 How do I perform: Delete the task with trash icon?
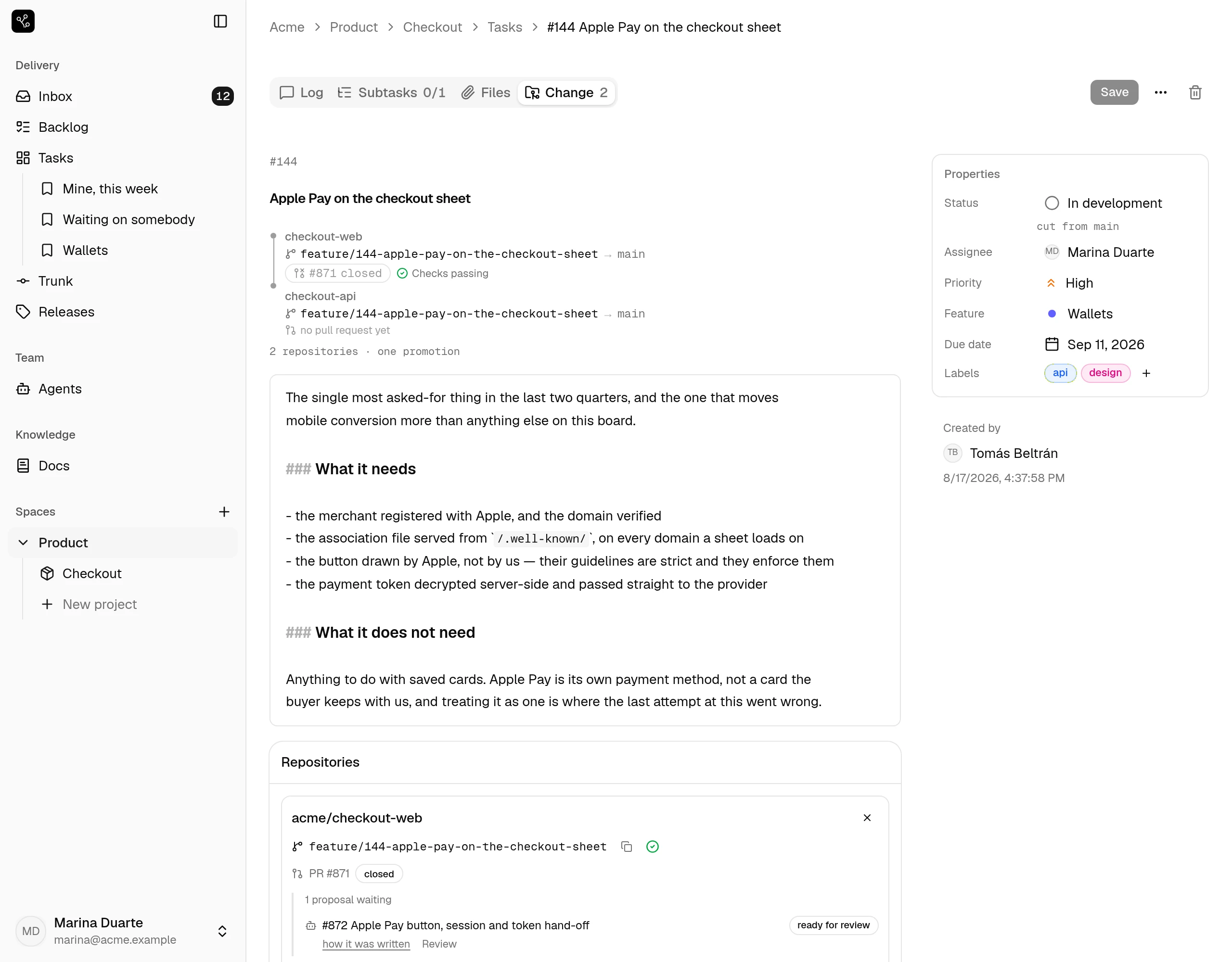1195,92
